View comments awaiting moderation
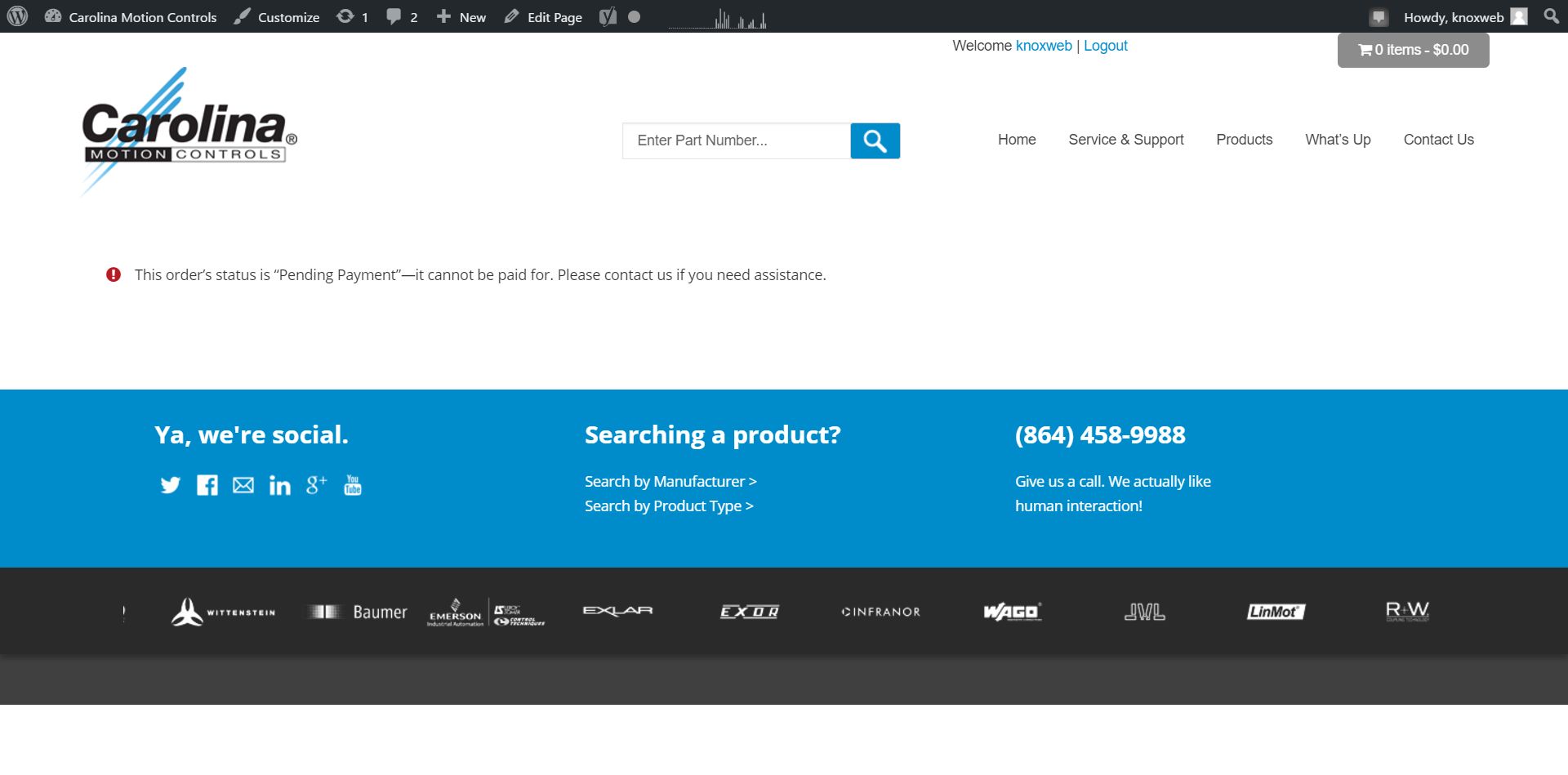The image size is (1568, 775). (402, 17)
